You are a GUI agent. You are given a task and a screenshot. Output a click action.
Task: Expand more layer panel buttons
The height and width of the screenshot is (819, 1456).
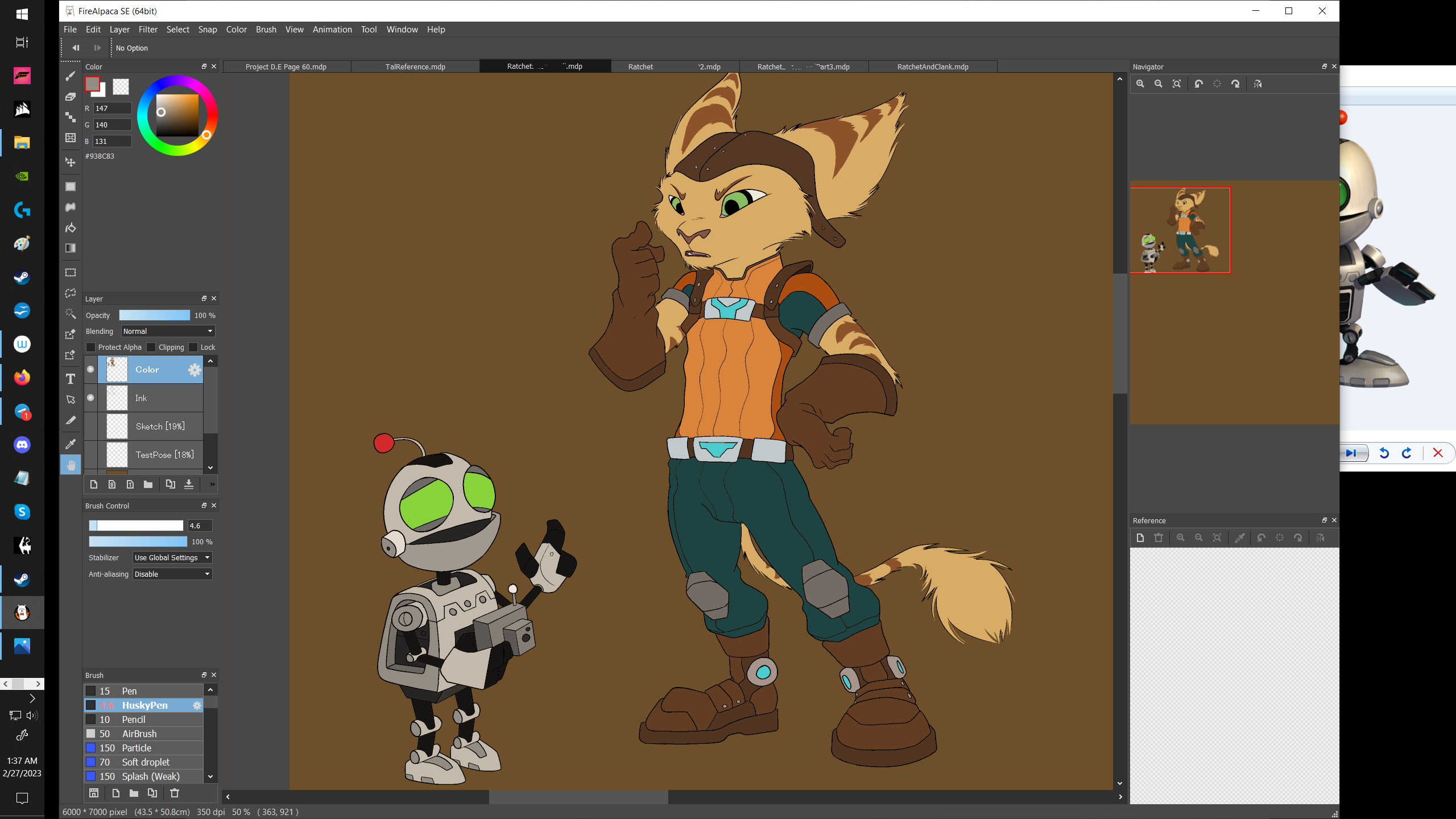click(212, 484)
